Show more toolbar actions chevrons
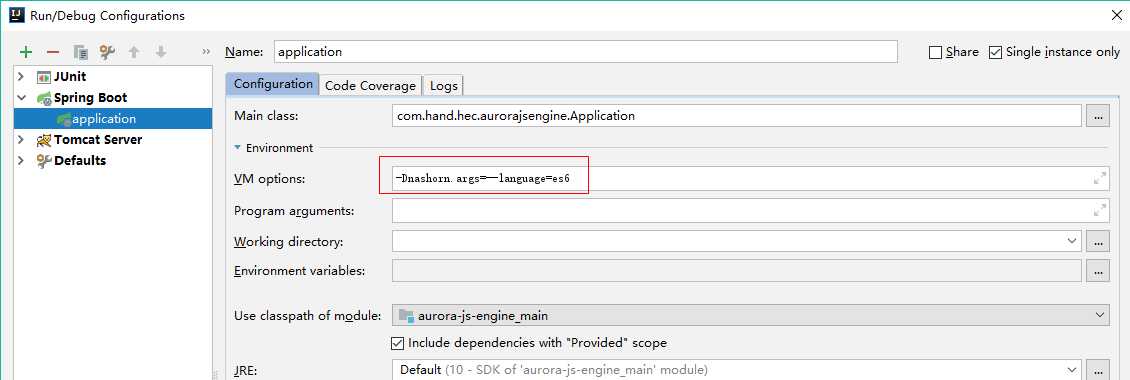 (x=207, y=52)
